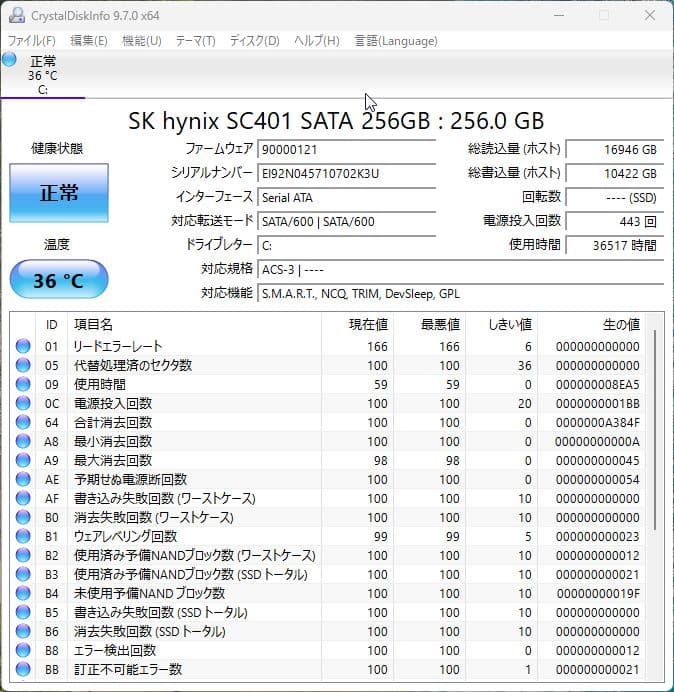The image size is (674, 692).
Task: Click status orb for row 0C 電源投入回数
Action: (23, 403)
